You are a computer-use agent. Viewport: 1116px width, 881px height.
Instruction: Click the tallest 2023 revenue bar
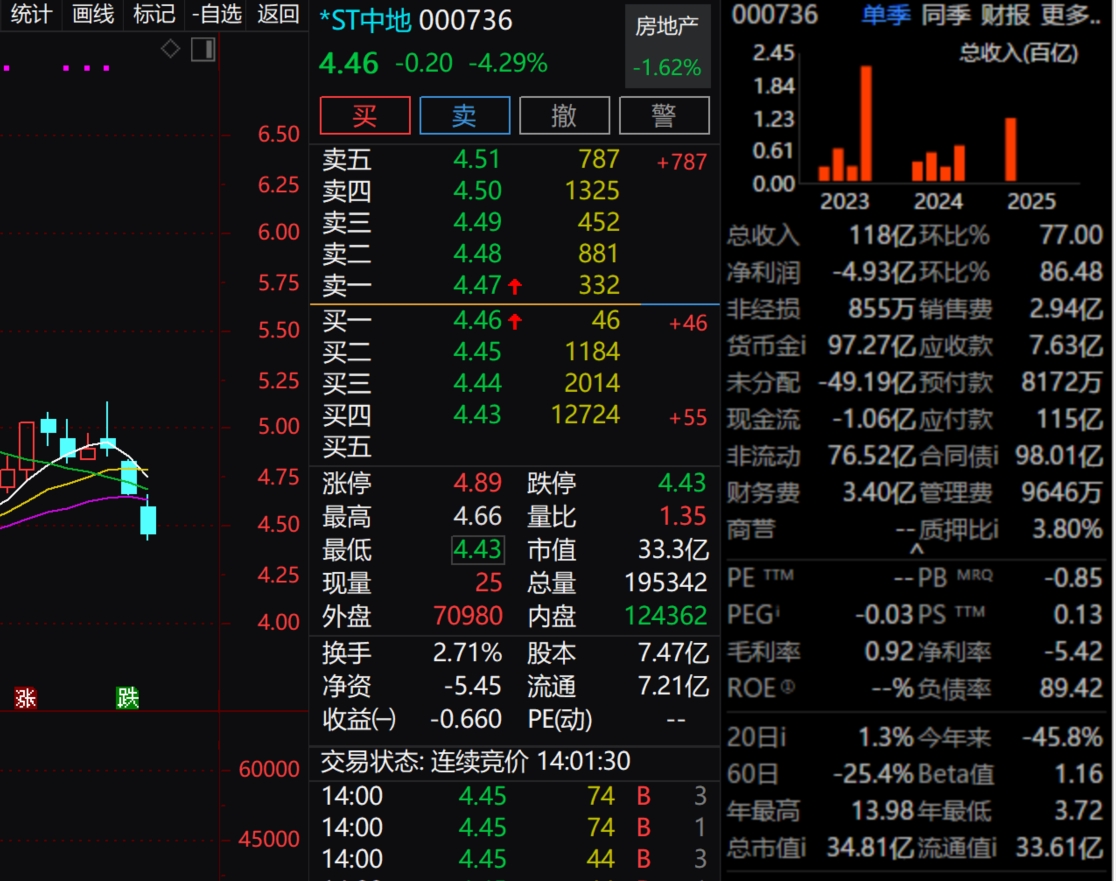coord(865,124)
